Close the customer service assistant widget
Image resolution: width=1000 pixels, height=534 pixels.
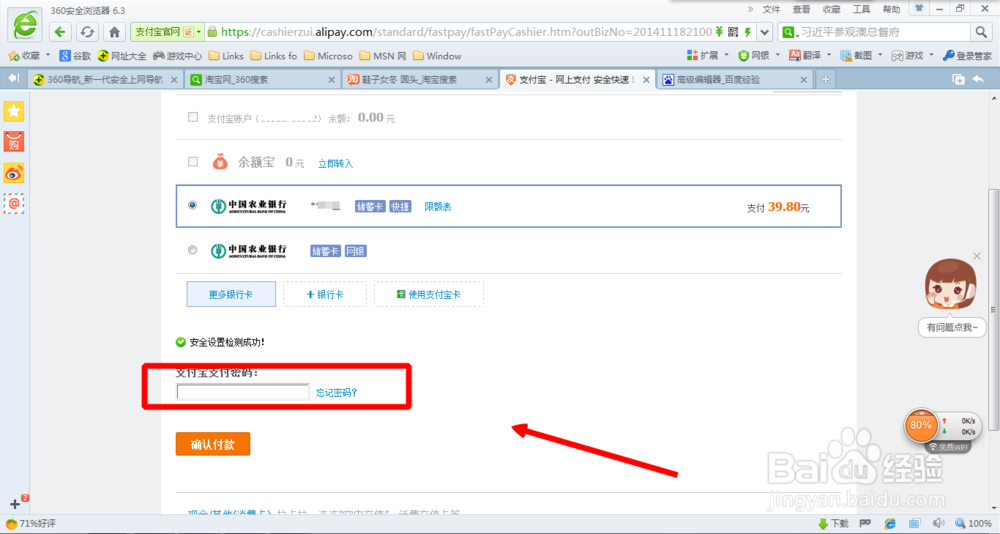[x=976, y=256]
